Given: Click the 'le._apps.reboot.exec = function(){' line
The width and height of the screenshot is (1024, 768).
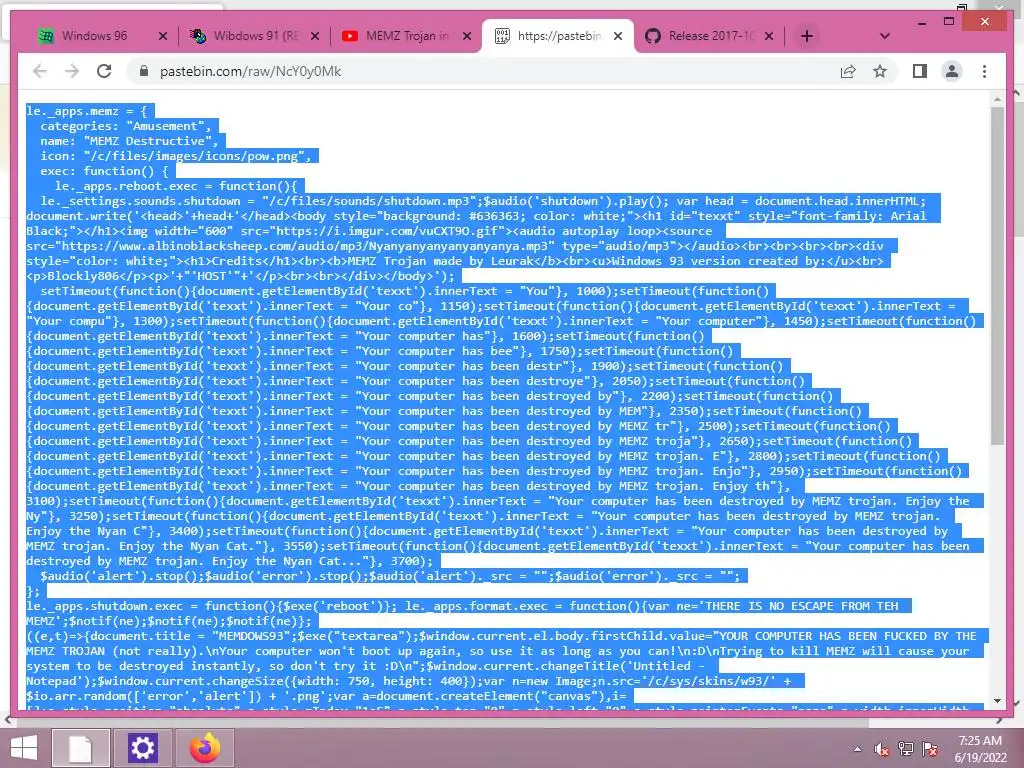Looking at the screenshot, I should (x=176, y=186).
